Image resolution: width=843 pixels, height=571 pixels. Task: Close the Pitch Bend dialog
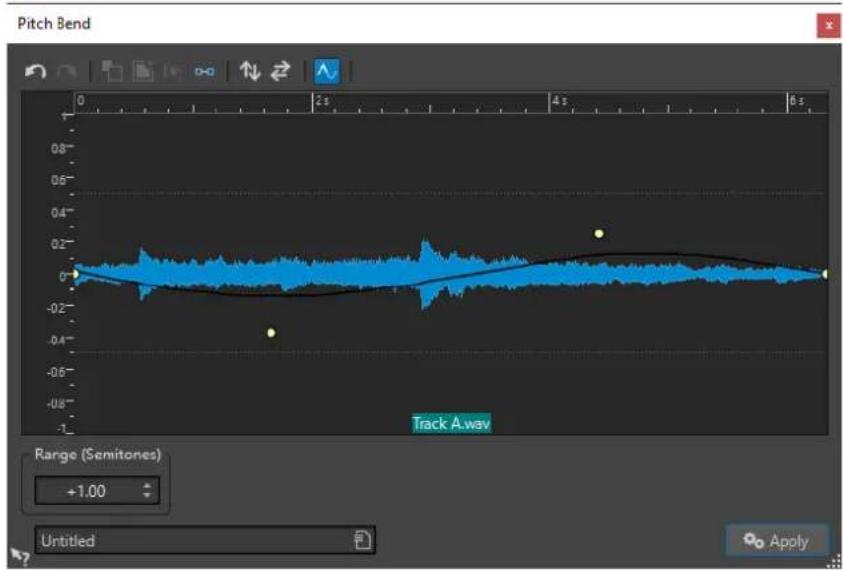[828, 25]
